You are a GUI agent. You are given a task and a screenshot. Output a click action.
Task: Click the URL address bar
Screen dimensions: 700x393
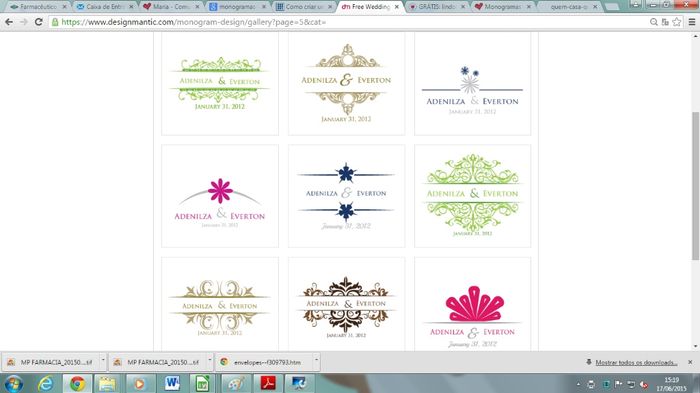click(x=348, y=22)
